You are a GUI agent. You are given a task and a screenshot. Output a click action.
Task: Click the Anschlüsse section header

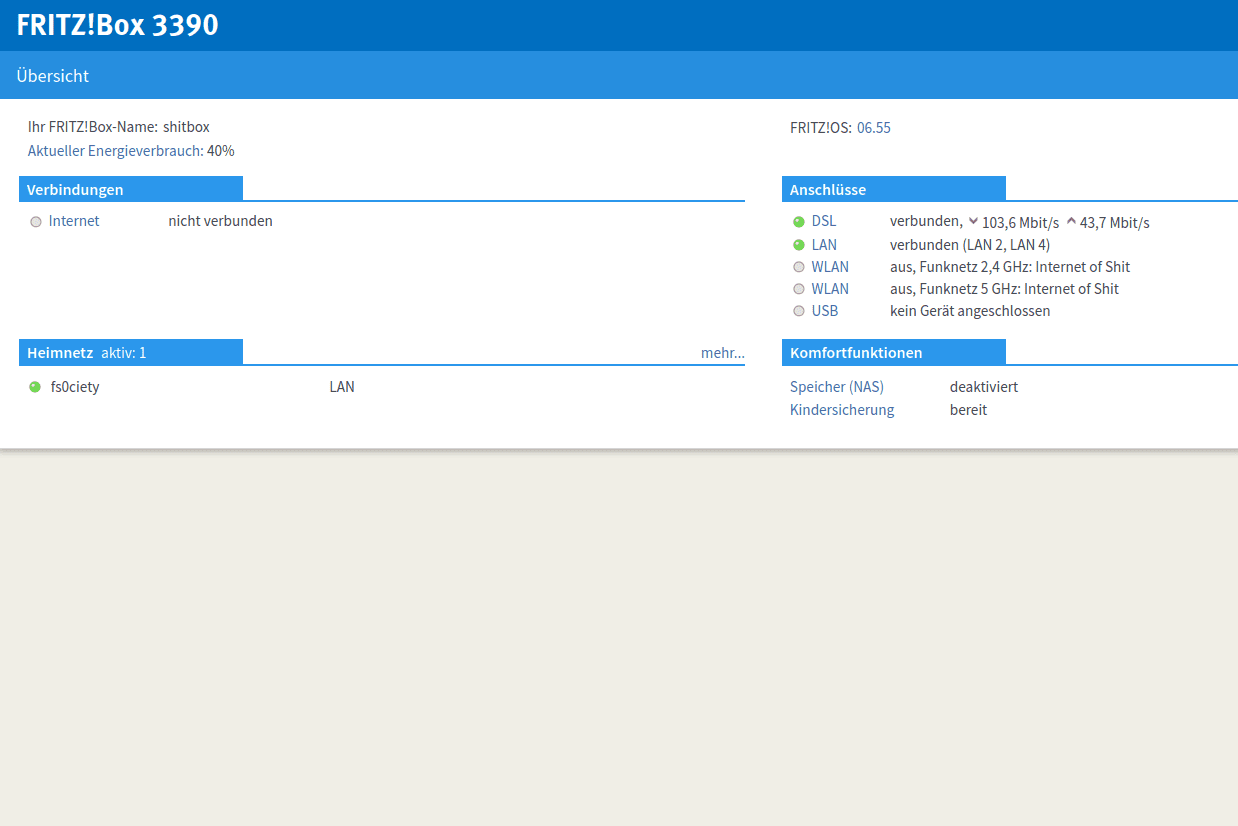894,189
